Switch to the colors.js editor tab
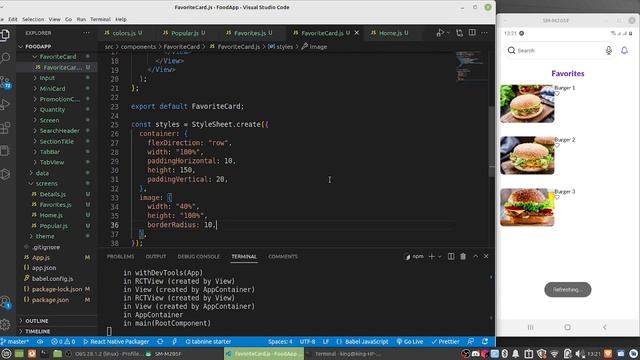 [124, 33]
